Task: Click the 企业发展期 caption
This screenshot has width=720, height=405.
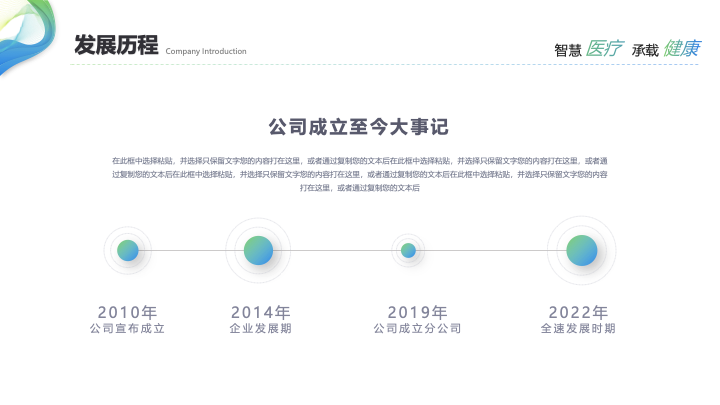Action: tap(260, 329)
